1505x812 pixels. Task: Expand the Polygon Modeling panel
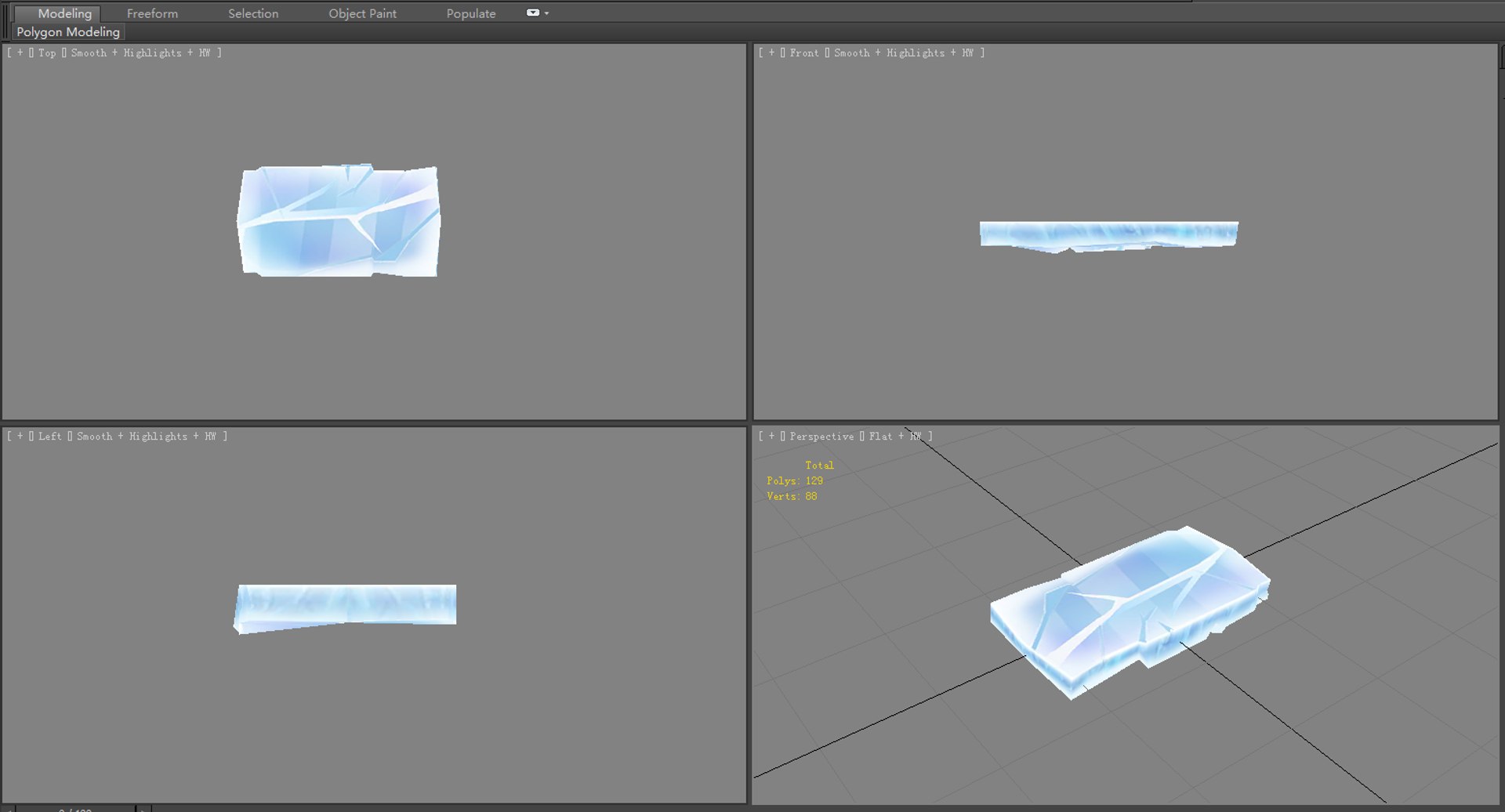68,32
